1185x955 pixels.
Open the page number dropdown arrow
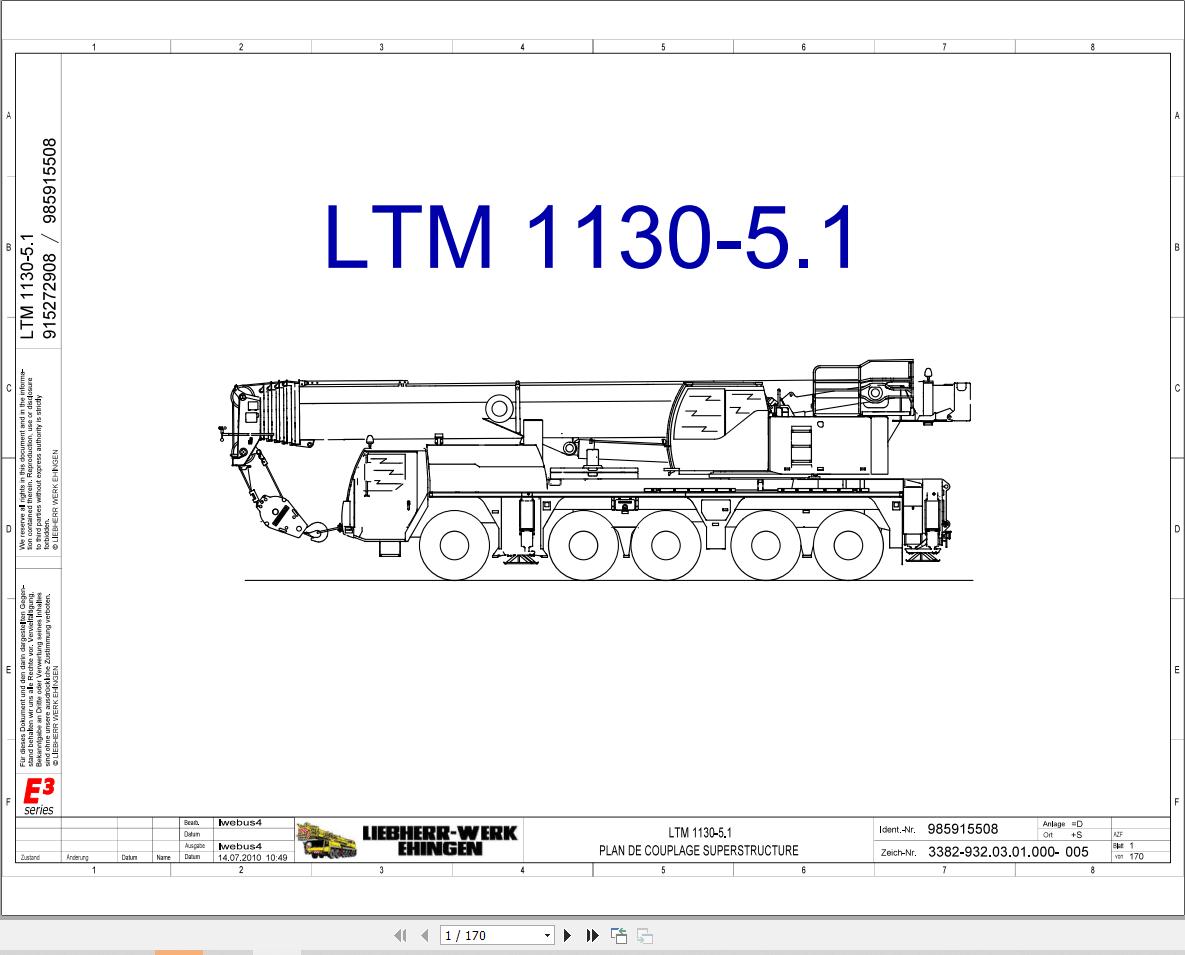point(547,935)
